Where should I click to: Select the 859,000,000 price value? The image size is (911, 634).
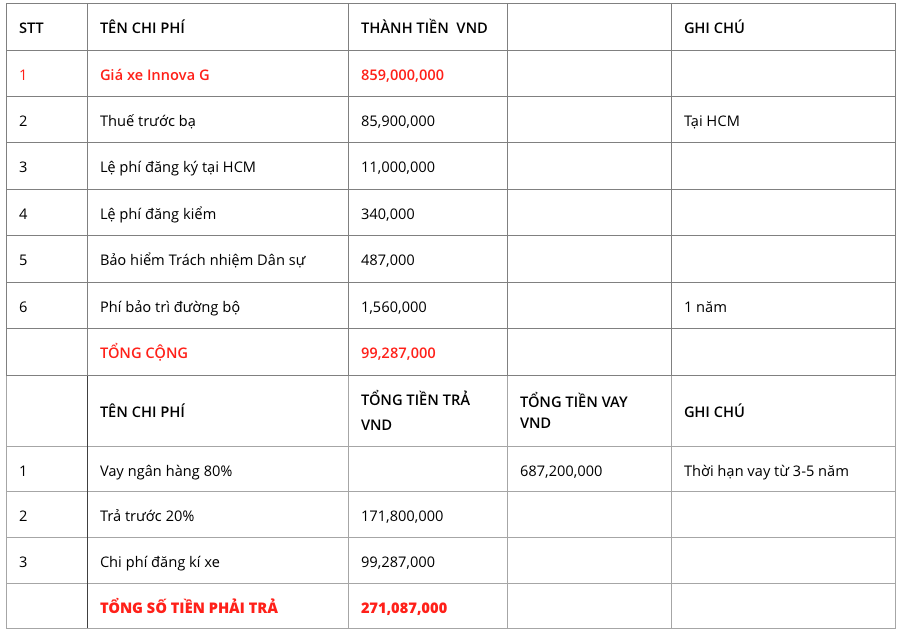click(402, 75)
